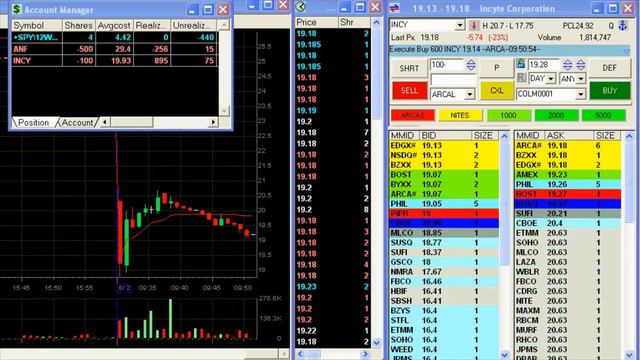Click the price field showing 19.28
640x360 pixels.
click(544, 64)
